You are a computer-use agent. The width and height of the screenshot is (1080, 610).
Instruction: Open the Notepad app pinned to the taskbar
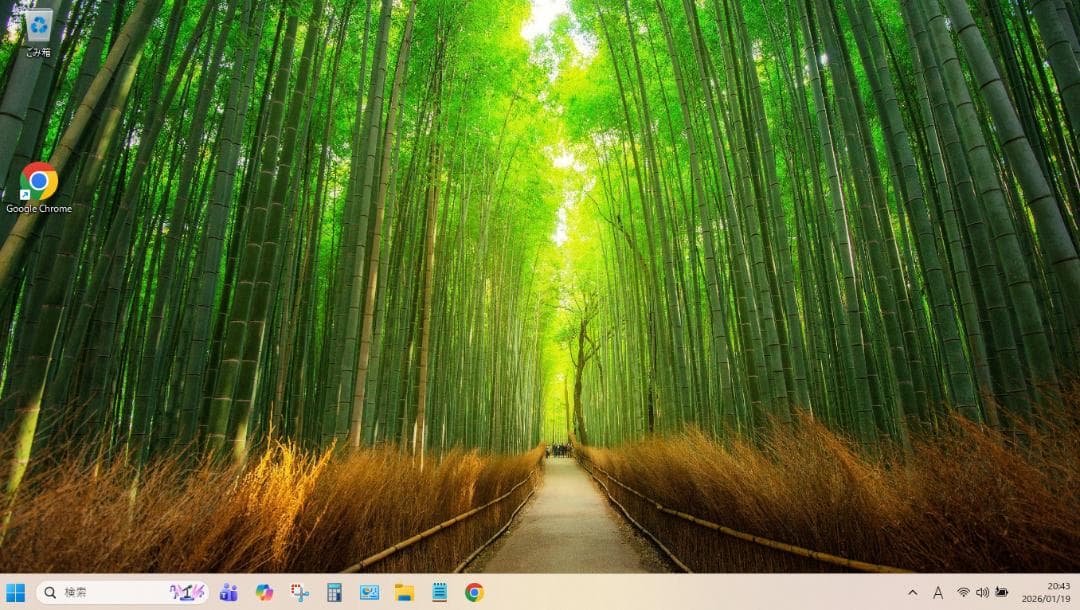pyautogui.click(x=441, y=592)
